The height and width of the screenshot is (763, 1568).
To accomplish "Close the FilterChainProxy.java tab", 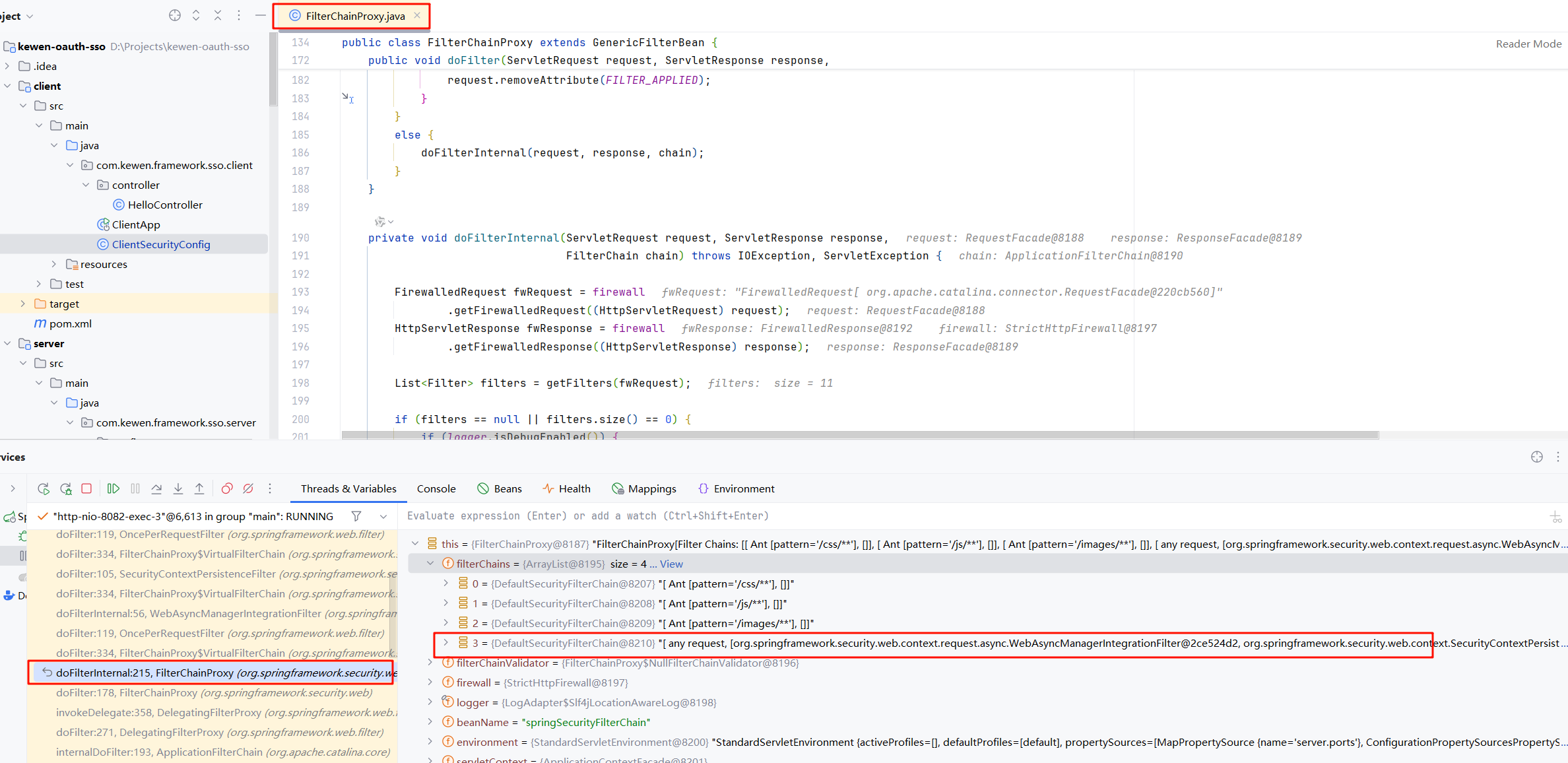I will pyautogui.click(x=417, y=16).
